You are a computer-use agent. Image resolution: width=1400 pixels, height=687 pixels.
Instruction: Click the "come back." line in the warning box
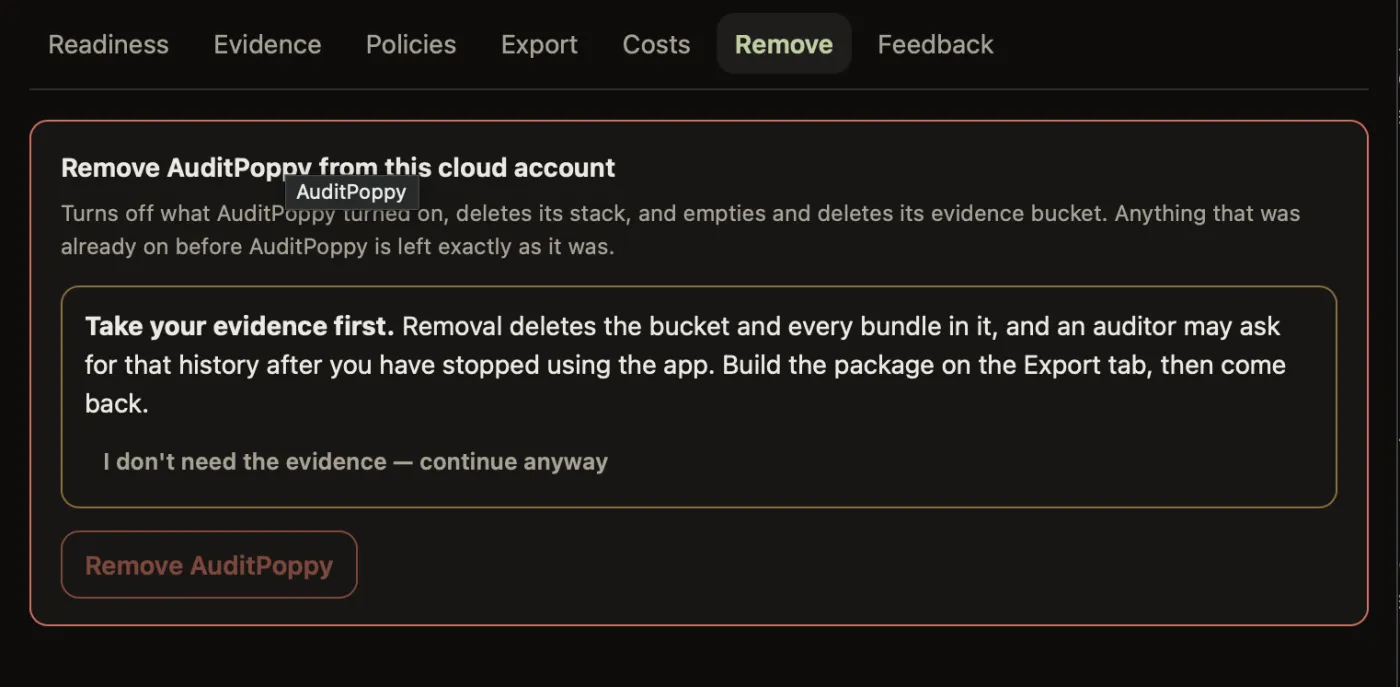pos(116,403)
